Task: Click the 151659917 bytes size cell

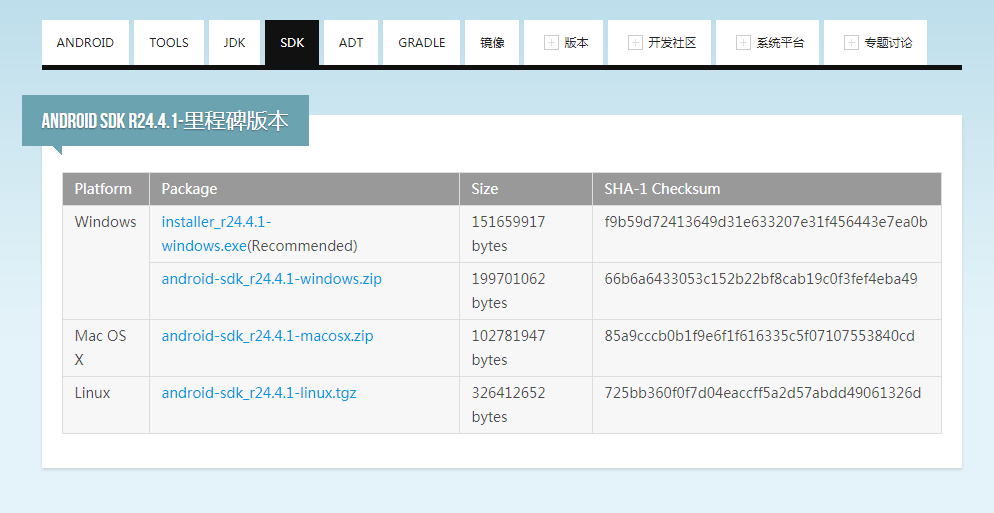Action: tap(526, 233)
